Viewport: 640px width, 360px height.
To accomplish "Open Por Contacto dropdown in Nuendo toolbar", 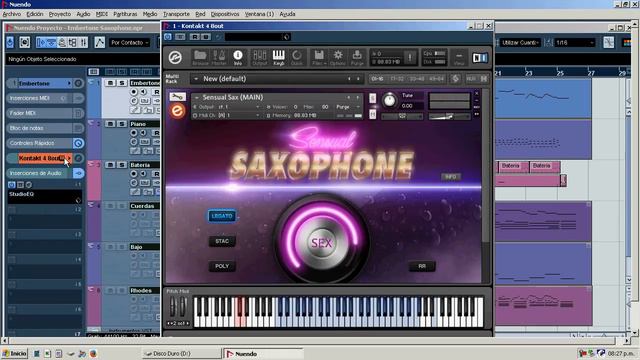I will [129, 42].
